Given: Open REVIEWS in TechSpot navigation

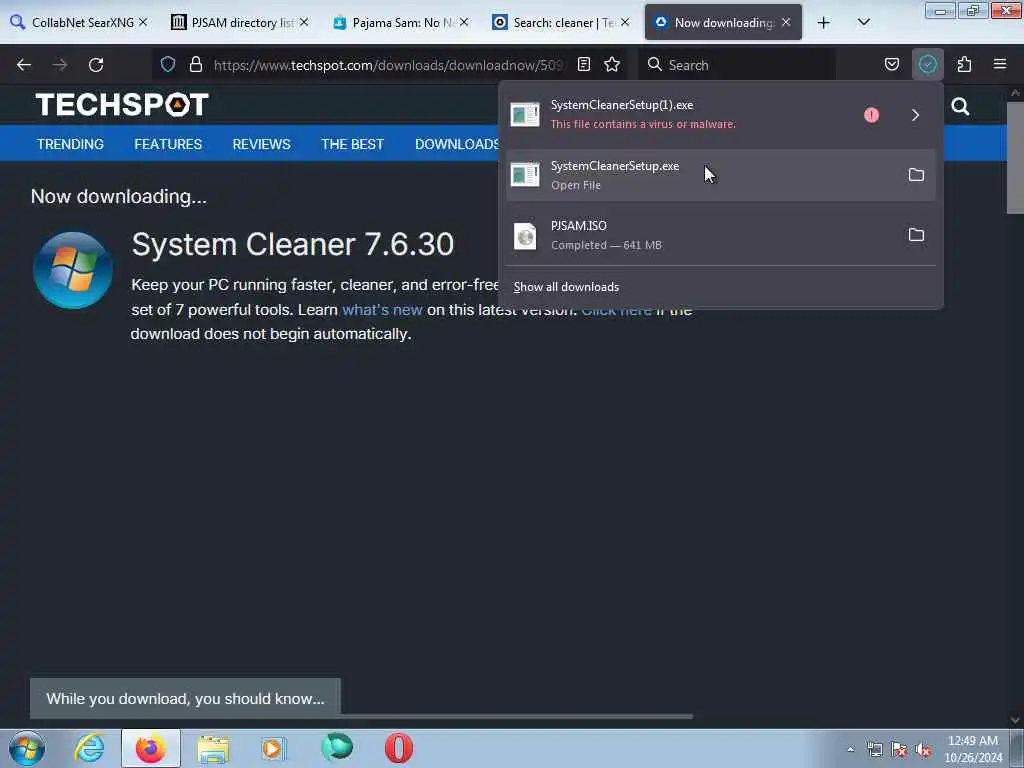Looking at the screenshot, I should [261, 144].
